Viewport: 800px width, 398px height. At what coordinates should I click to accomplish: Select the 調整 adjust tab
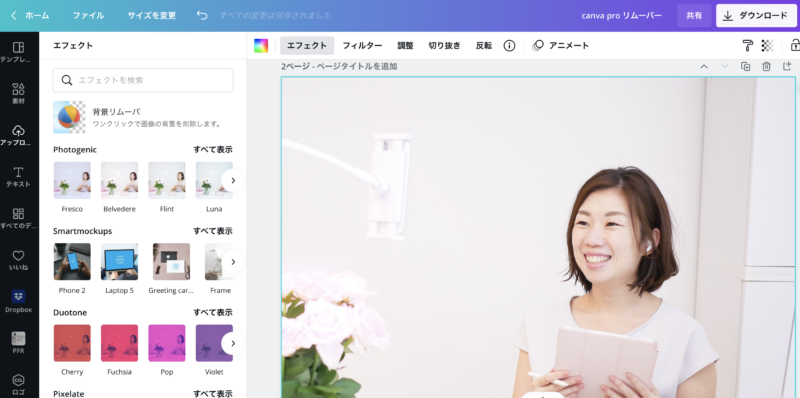click(x=405, y=45)
